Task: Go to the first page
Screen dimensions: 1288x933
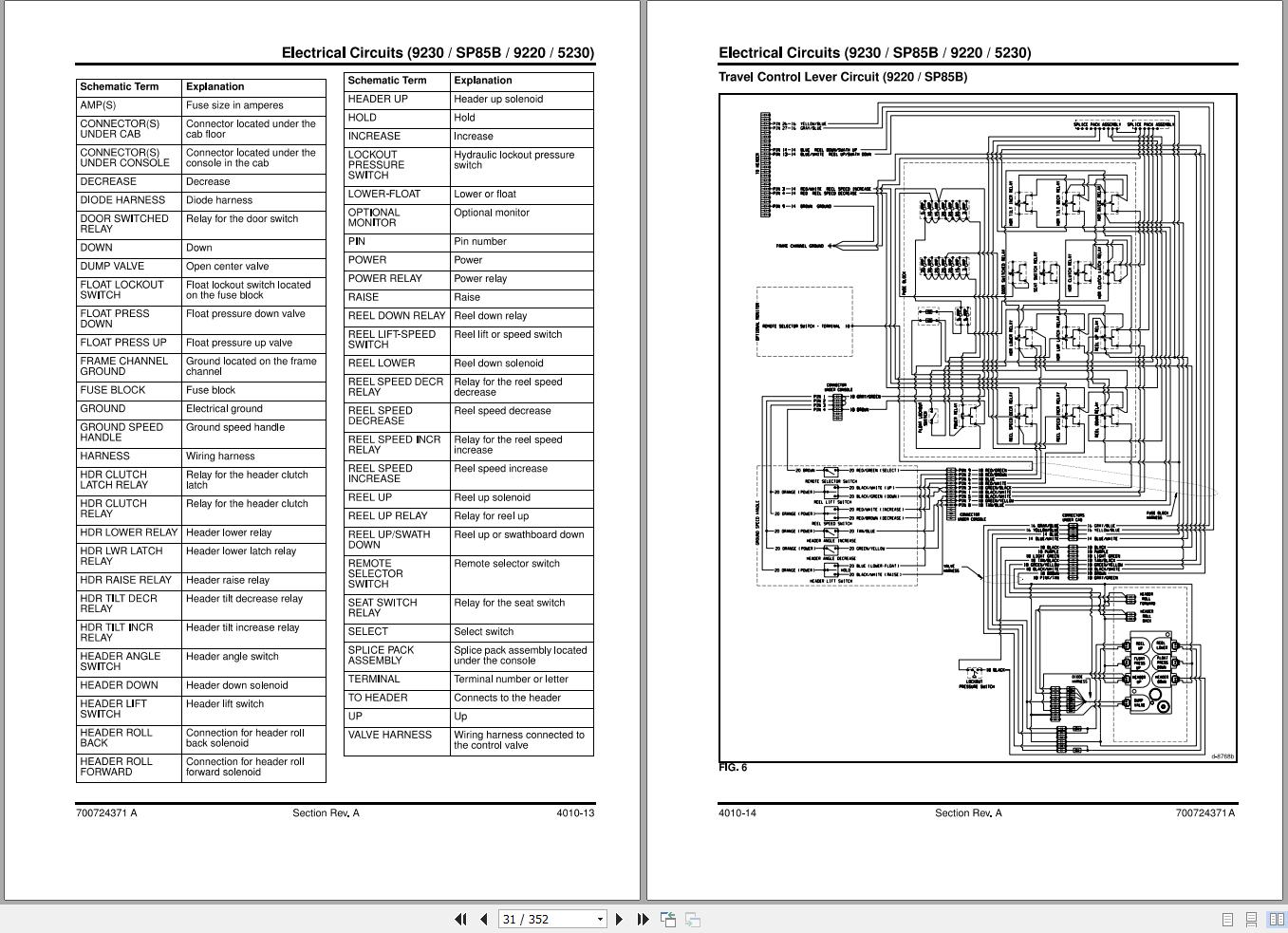Action: pyautogui.click(x=460, y=919)
